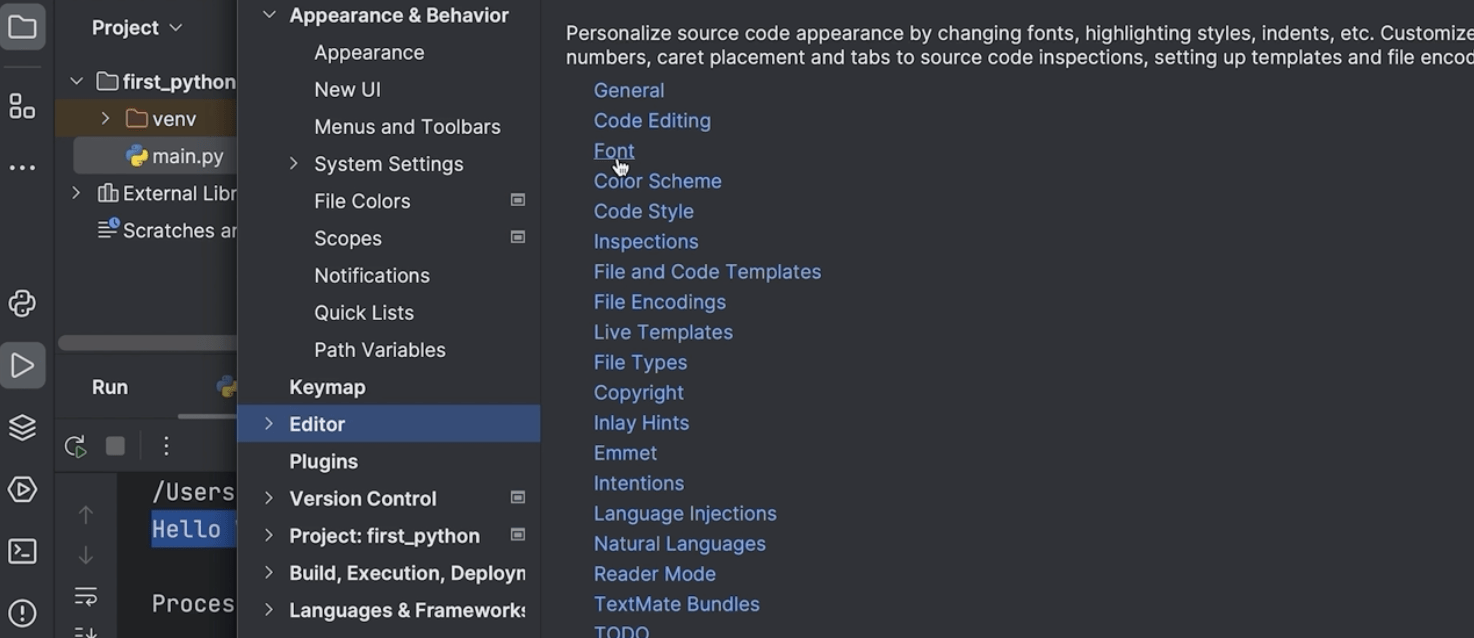
Task: Open the Run tool window icon
Action: point(22,365)
